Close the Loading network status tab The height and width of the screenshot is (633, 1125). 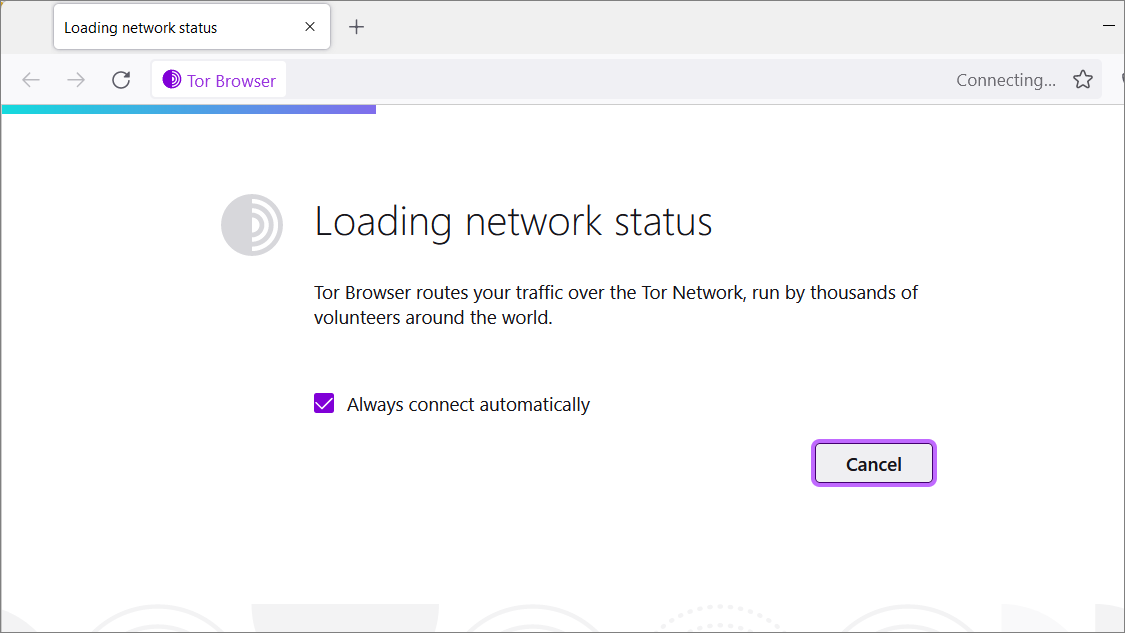[310, 27]
